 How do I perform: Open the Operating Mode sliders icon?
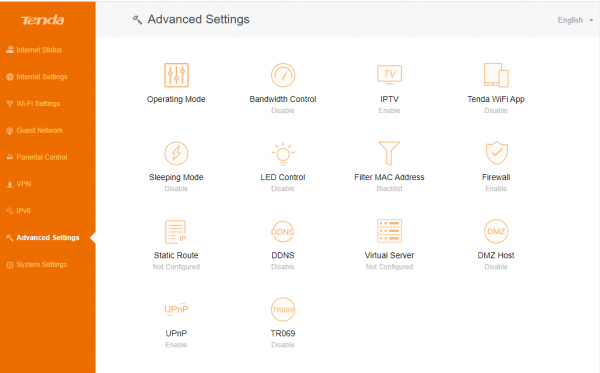click(x=176, y=75)
